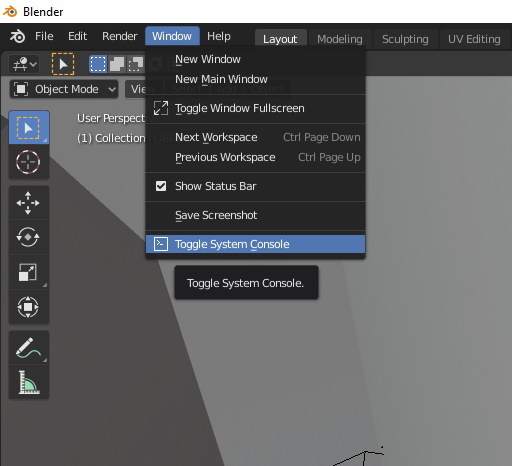The image size is (512, 466).
Task: Select Toggle Window Fullscreen entry
Action: (255, 108)
